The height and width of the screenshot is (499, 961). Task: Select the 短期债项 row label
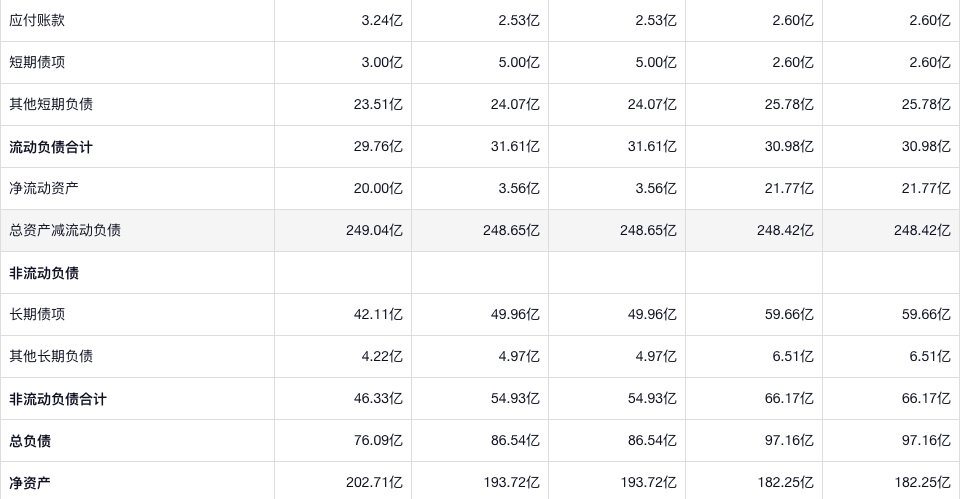tap(38, 62)
